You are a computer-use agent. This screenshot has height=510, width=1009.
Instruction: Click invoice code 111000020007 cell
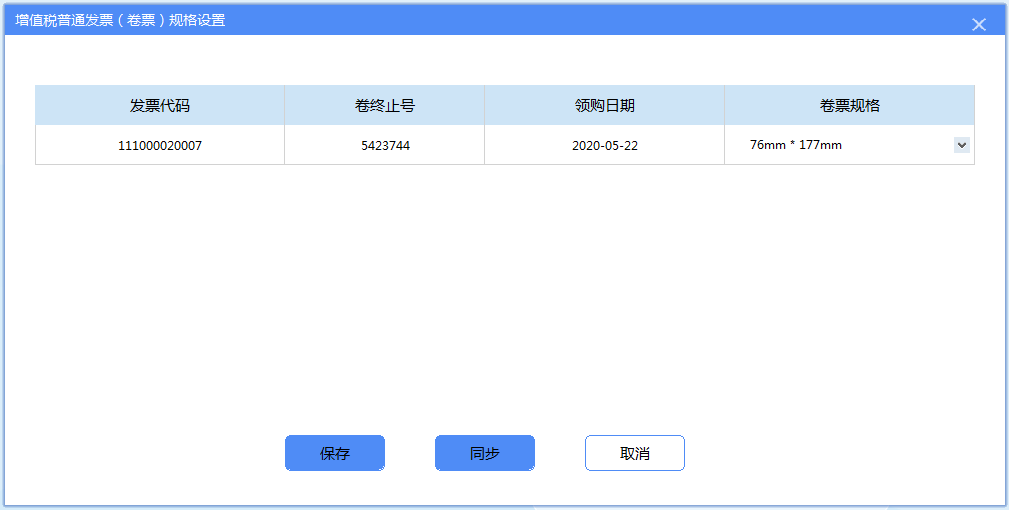[160, 145]
